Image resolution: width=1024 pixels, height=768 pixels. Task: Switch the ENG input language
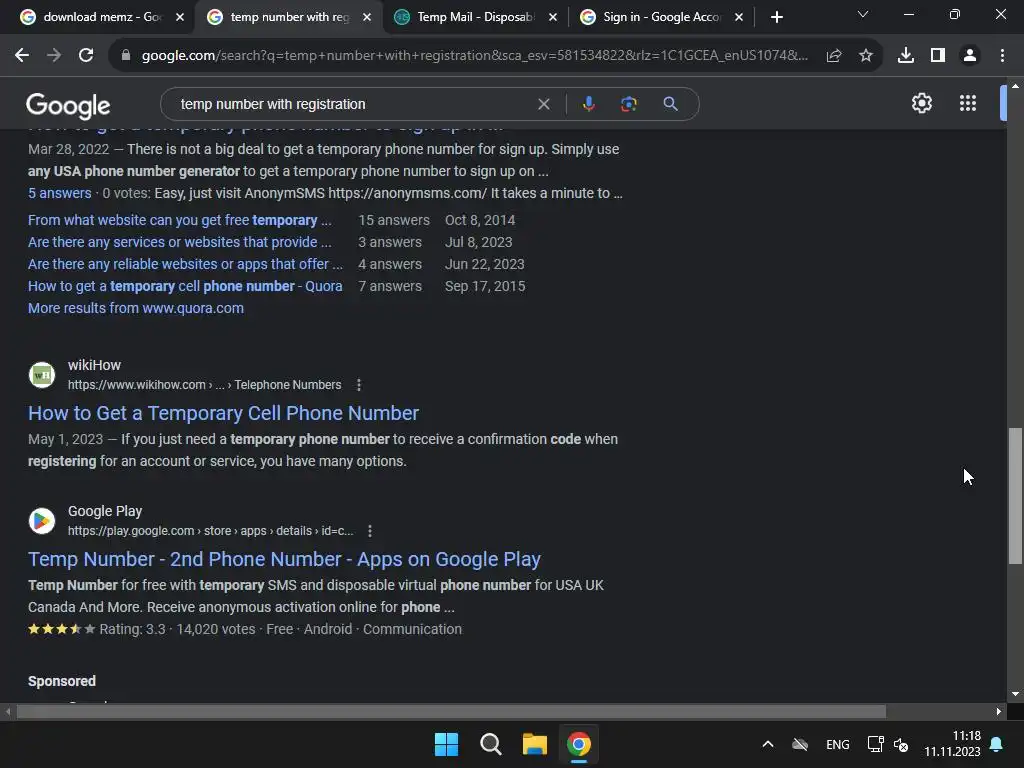tap(837, 744)
